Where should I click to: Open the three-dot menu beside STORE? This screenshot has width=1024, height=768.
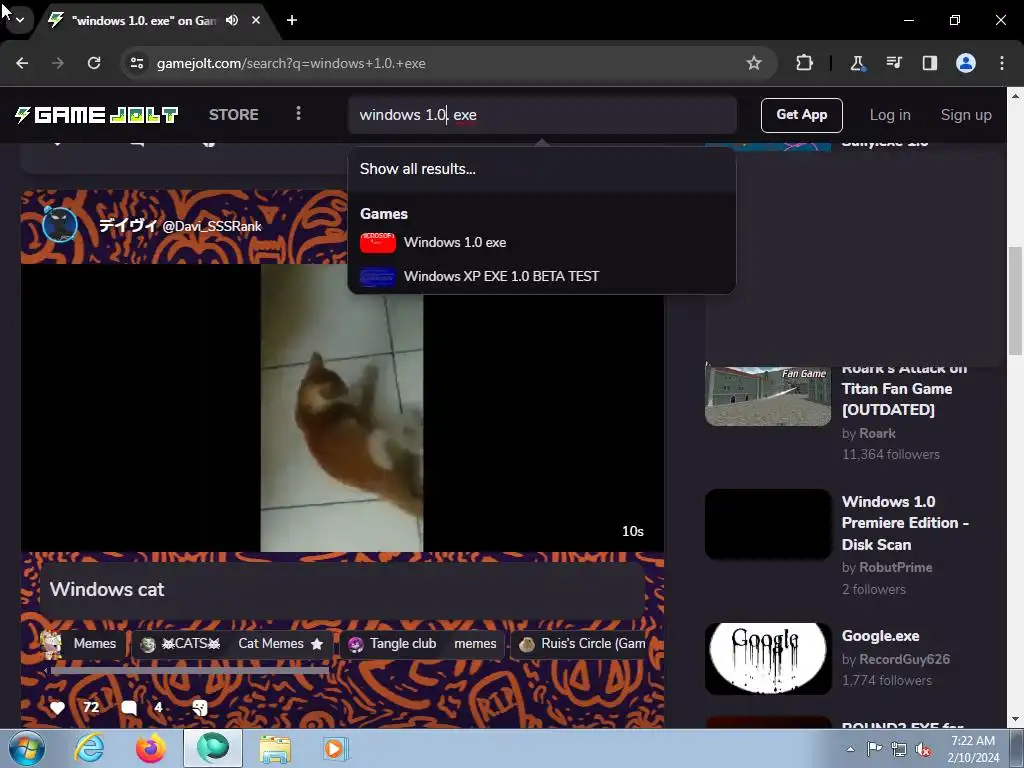298,114
